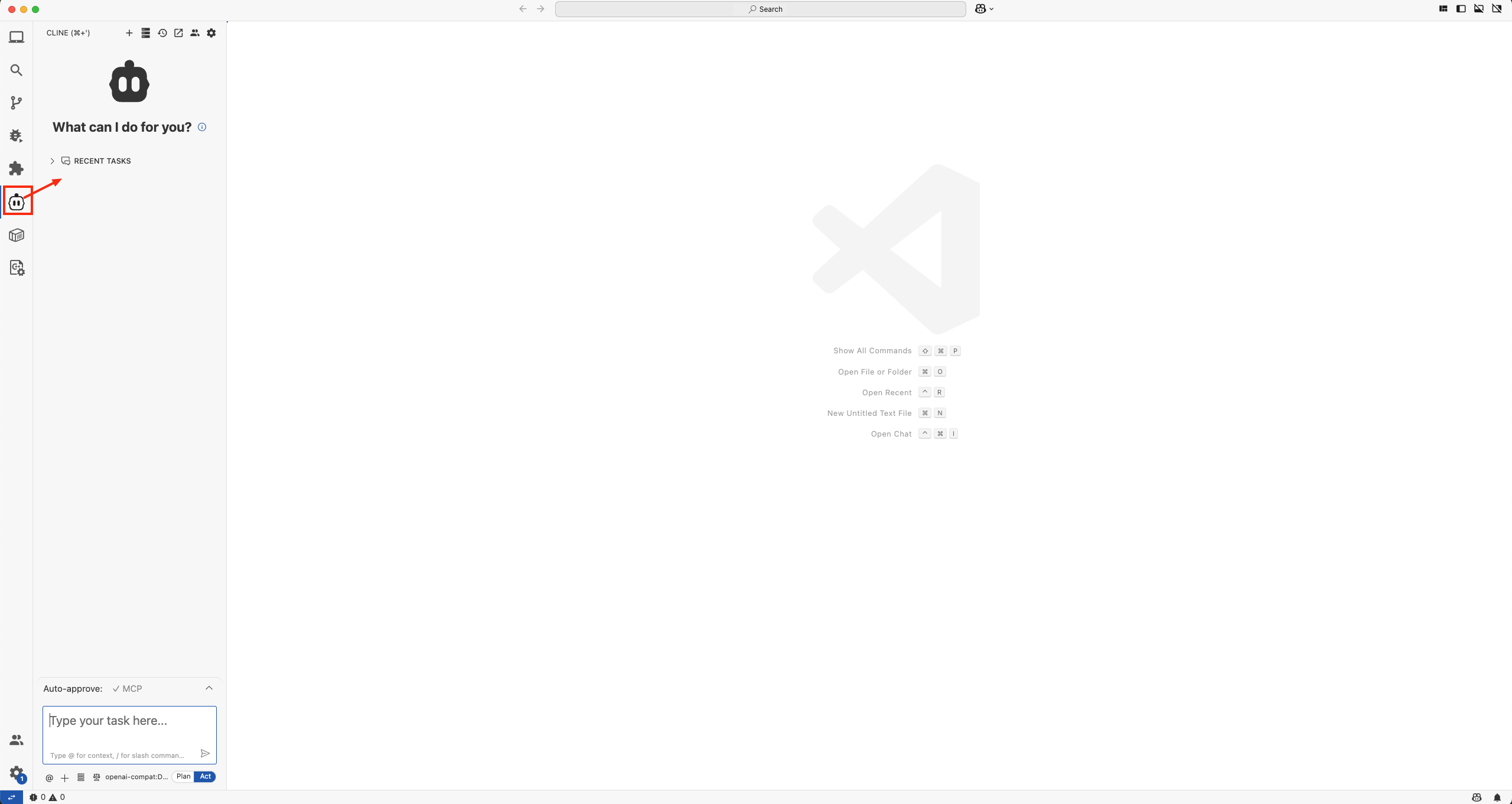The width and height of the screenshot is (1512, 804).
Task: Open the Source Control view
Action: click(x=17, y=102)
